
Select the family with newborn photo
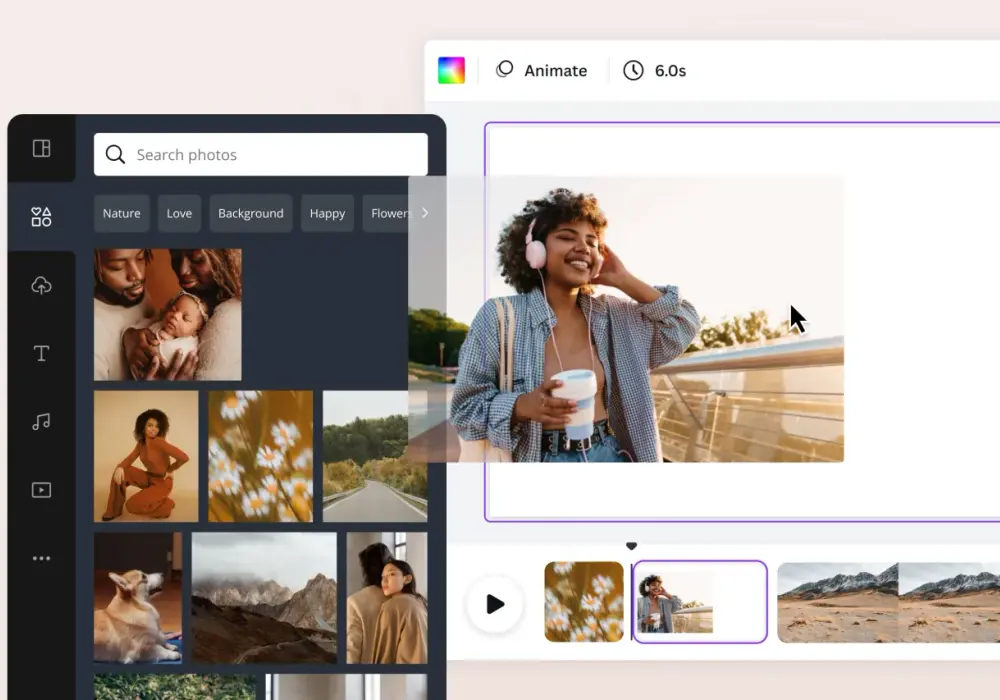(x=168, y=314)
